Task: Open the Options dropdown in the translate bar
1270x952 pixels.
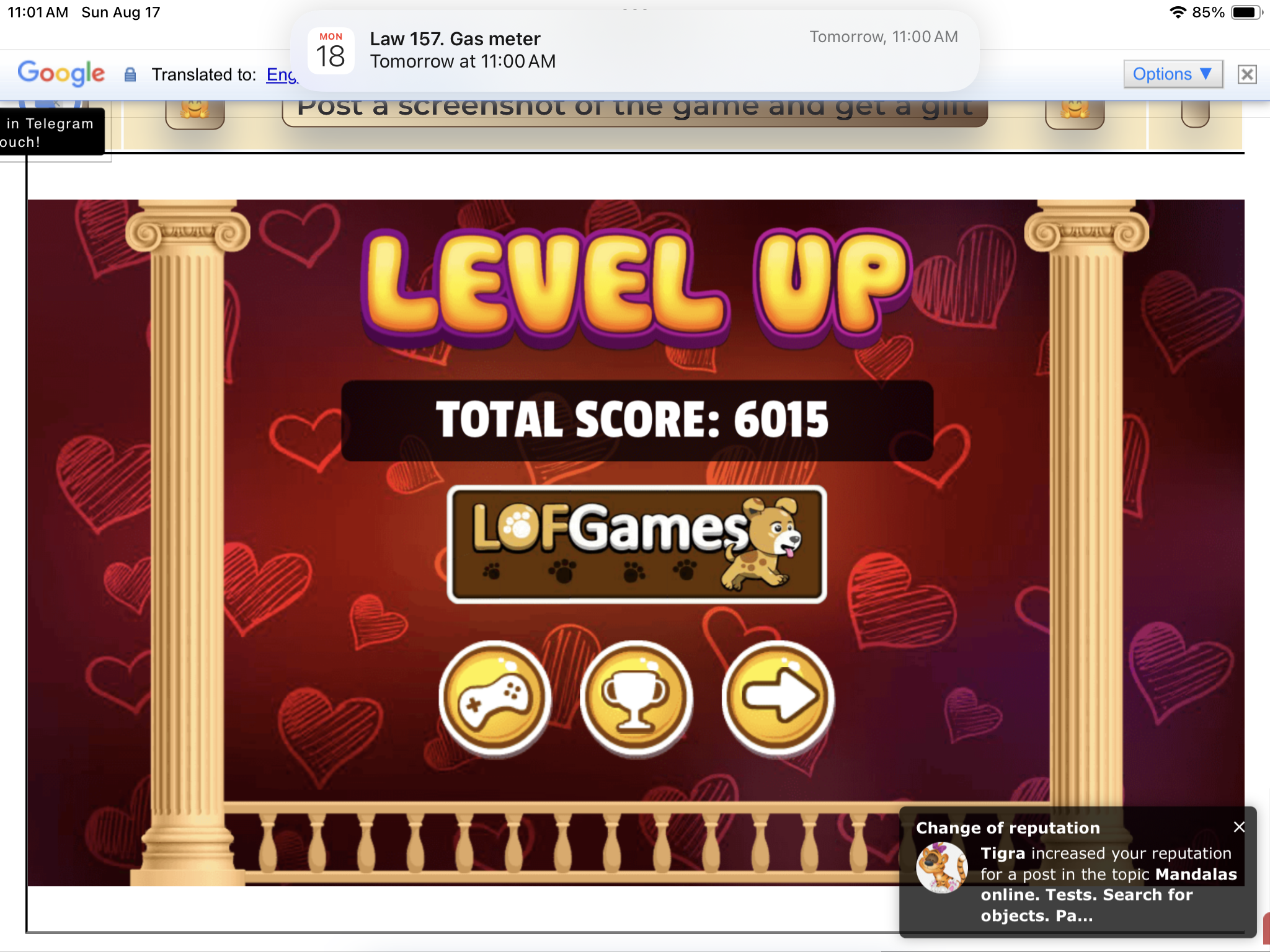Action: (x=1173, y=74)
